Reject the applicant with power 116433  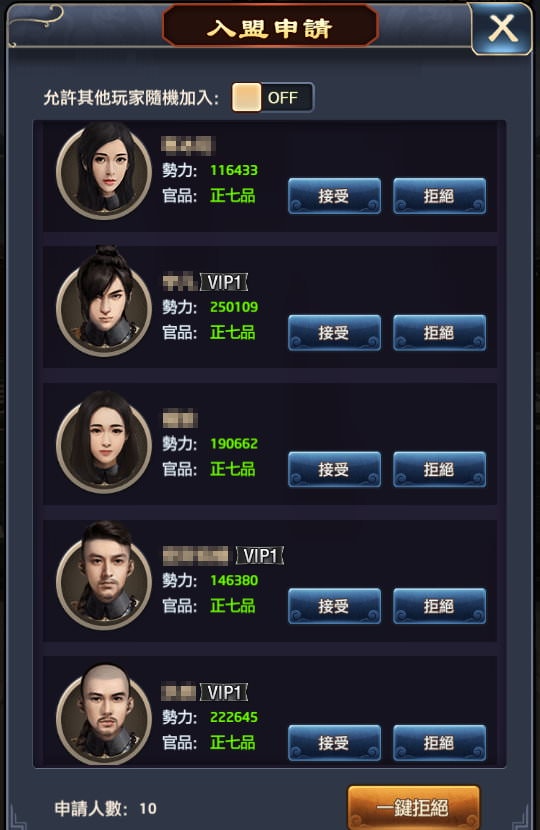pyautogui.click(x=439, y=196)
